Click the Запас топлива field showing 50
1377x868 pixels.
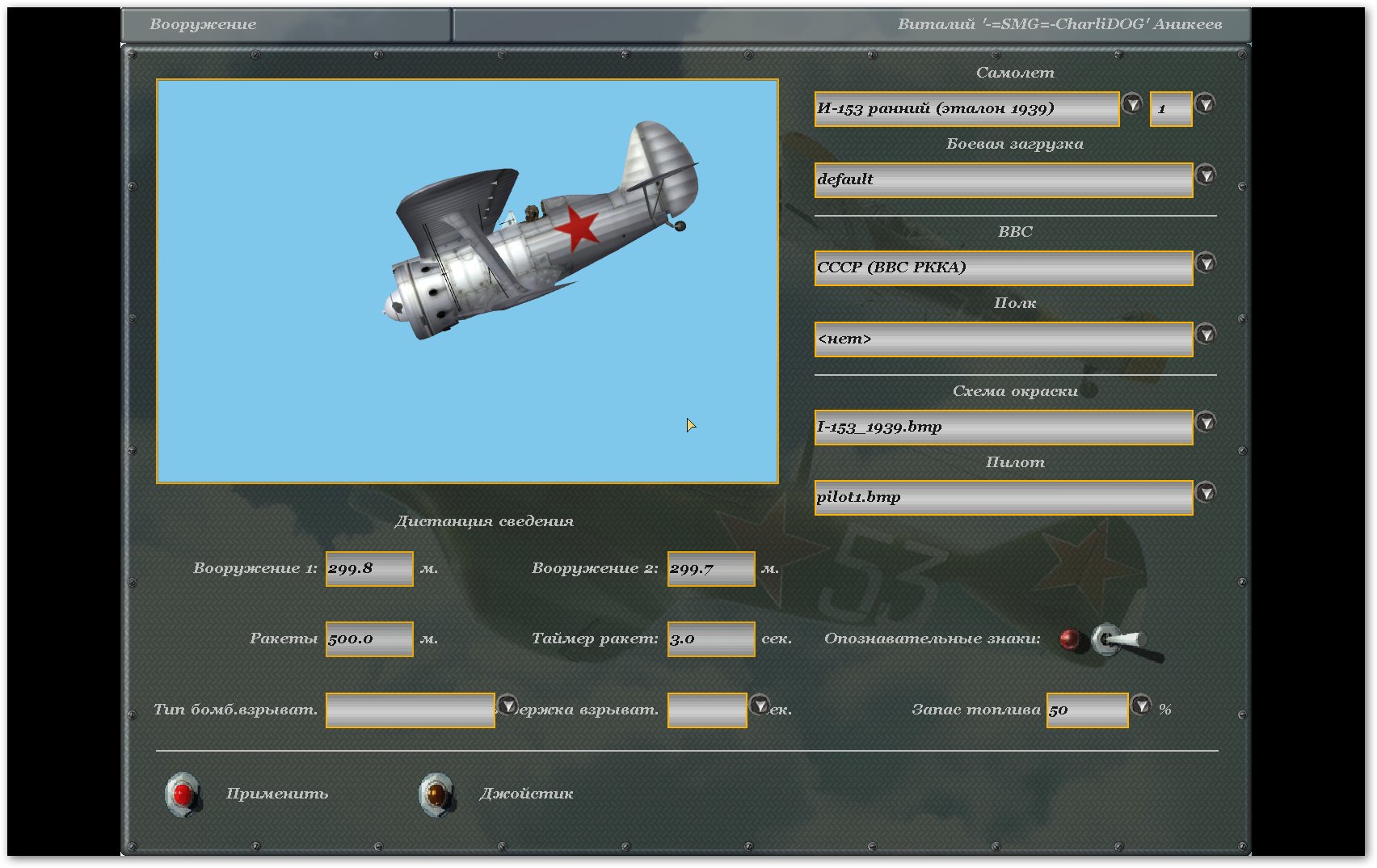1087,710
